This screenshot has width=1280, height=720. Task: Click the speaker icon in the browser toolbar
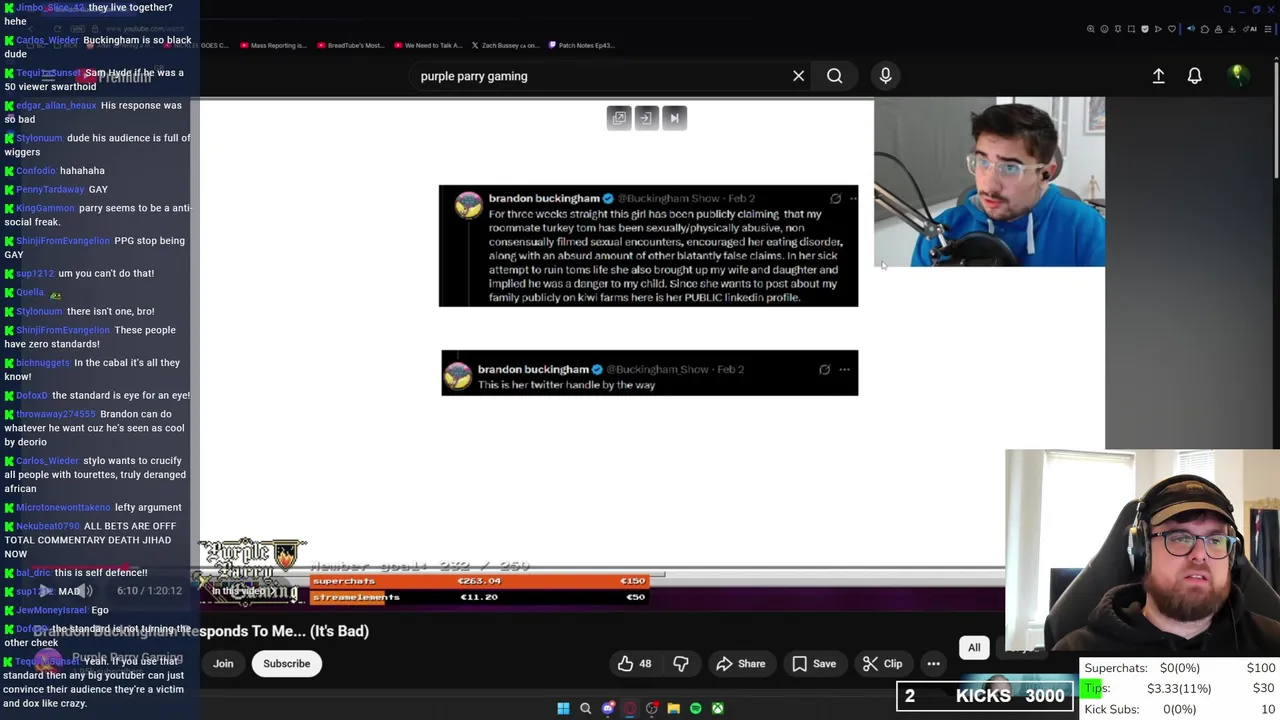point(1191,29)
